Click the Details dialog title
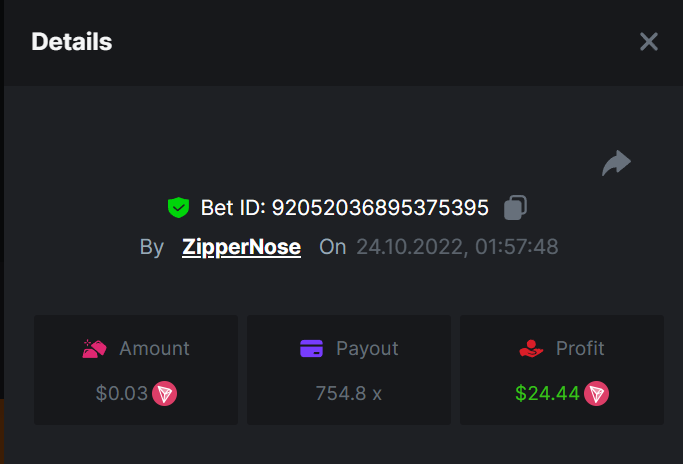 72,42
